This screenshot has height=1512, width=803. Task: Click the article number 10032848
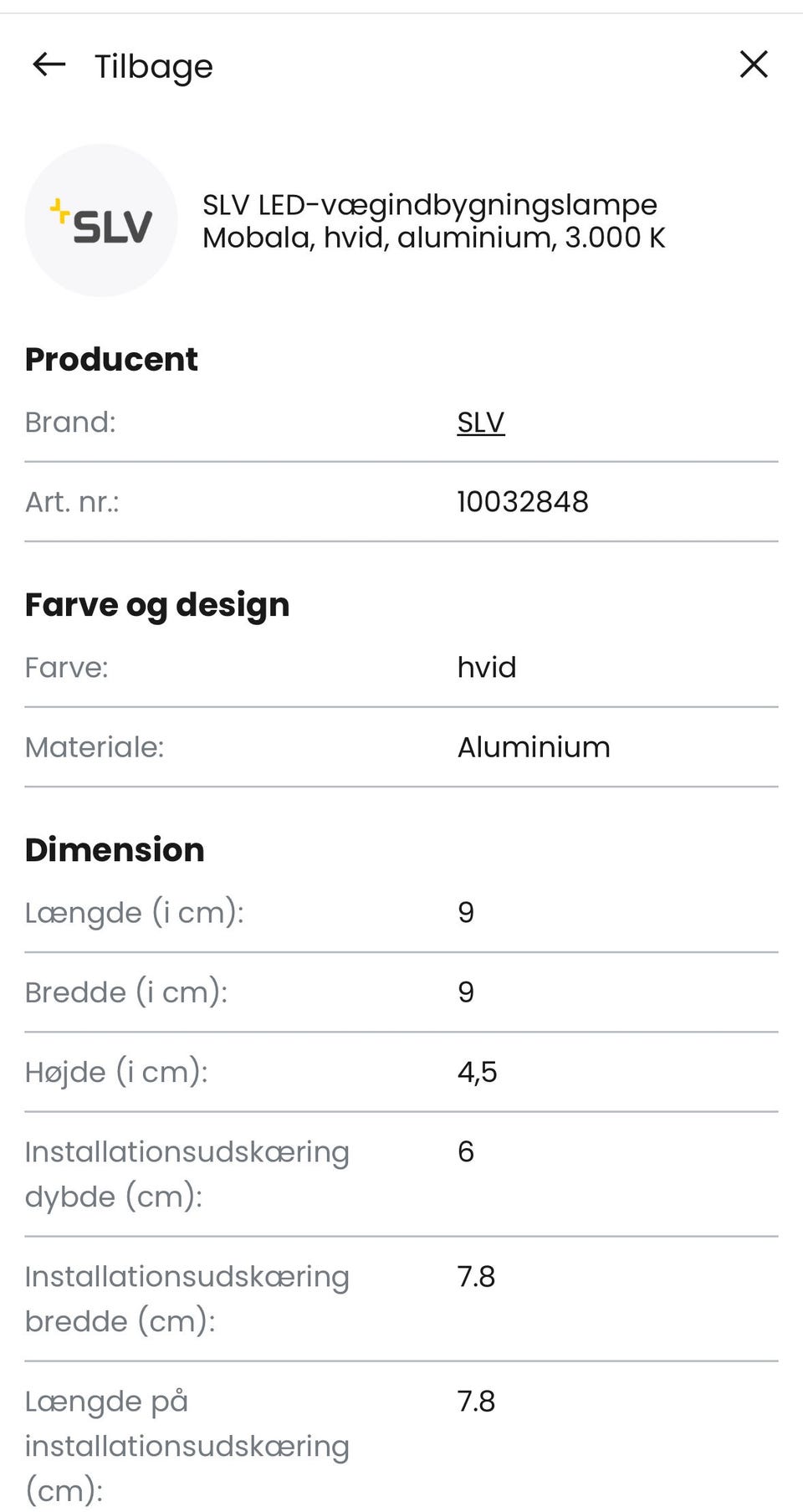pyautogui.click(x=522, y=502)
